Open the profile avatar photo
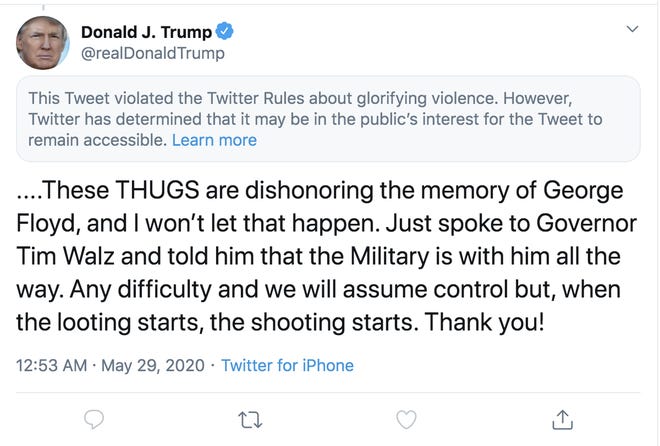Screen dimensions: 660x446 point(42,42)
